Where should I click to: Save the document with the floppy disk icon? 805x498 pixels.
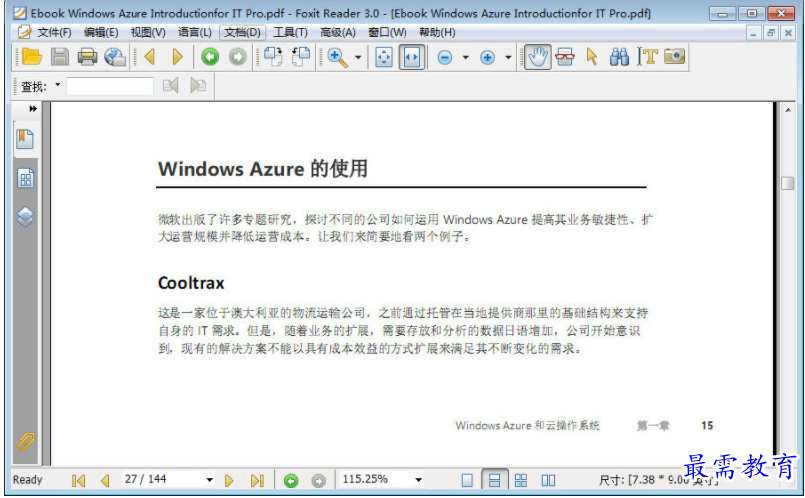click(60, 56)
